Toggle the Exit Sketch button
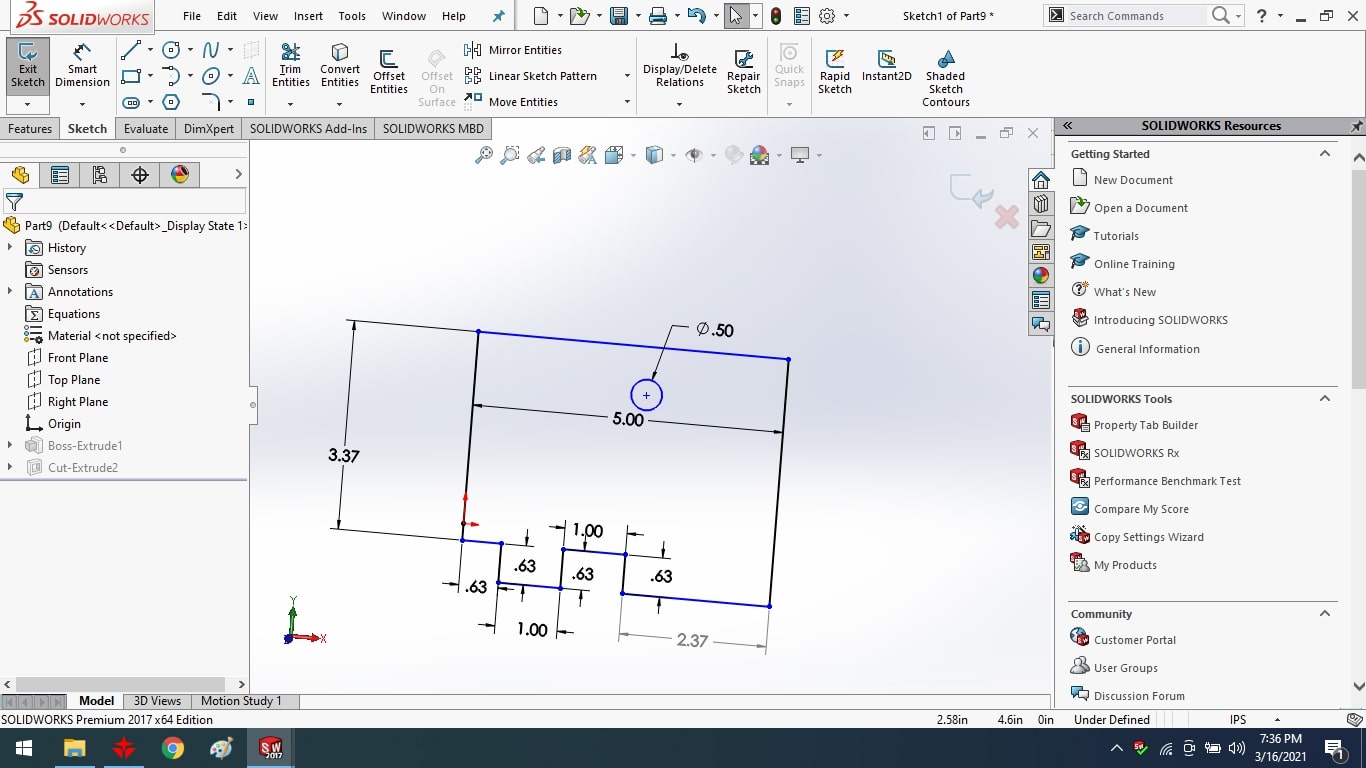Screen dimensions: 1366x768 (28, 65)
